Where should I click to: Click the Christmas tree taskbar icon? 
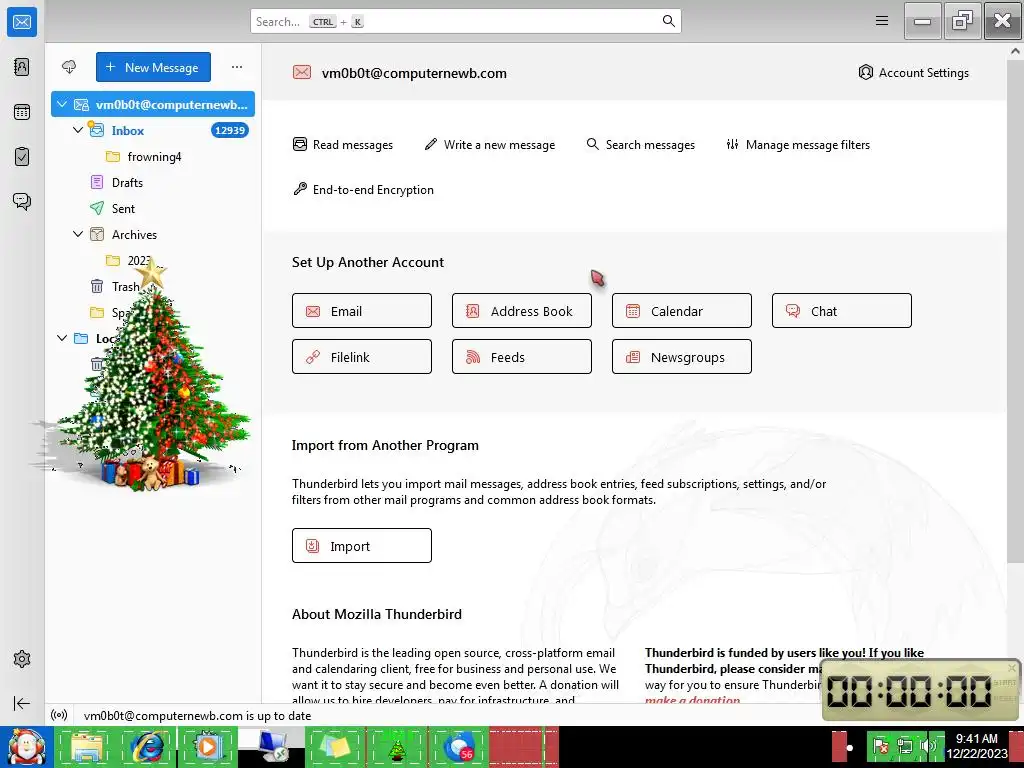[x=397, y=746]
